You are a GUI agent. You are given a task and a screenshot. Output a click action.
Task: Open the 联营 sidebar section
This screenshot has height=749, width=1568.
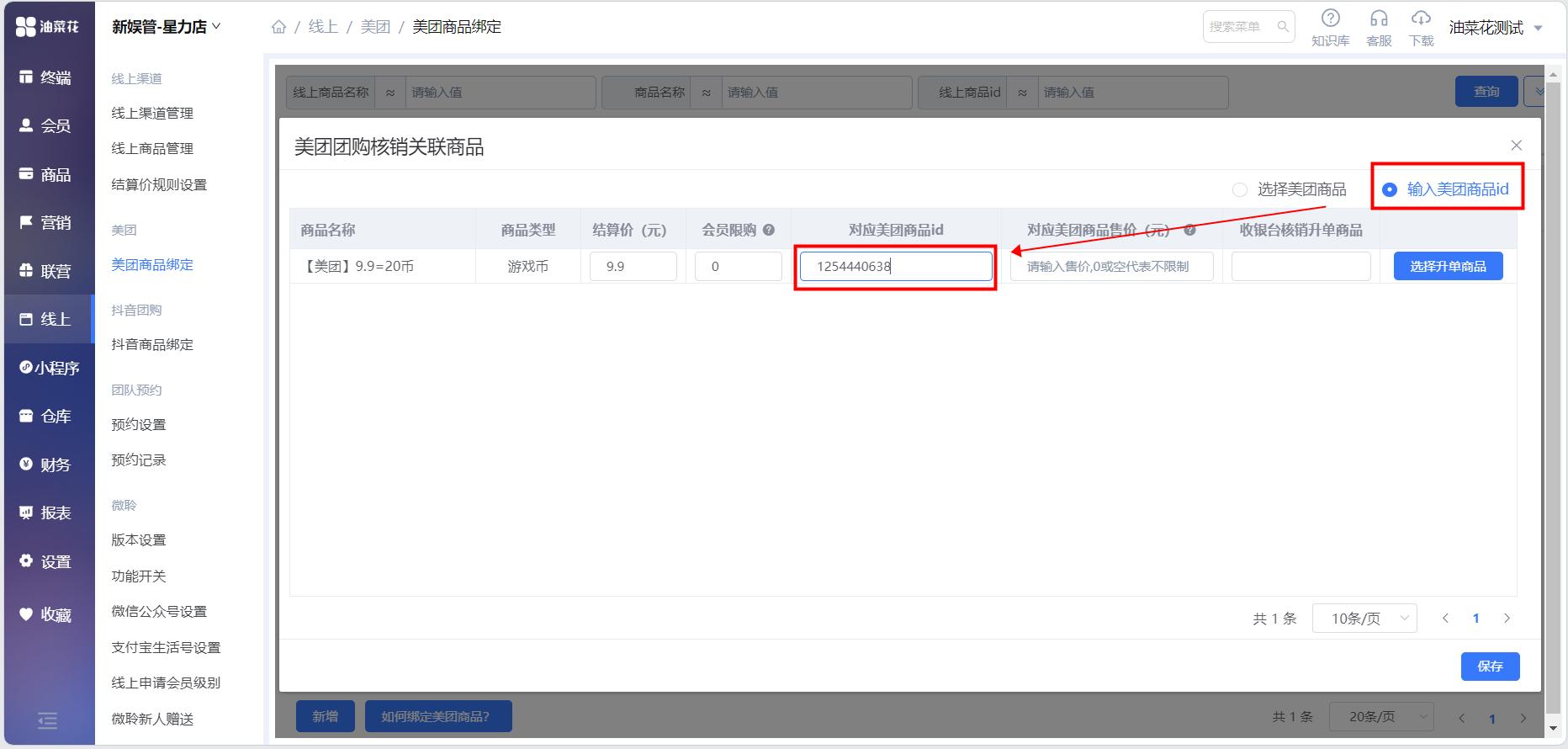pos(47,271)
